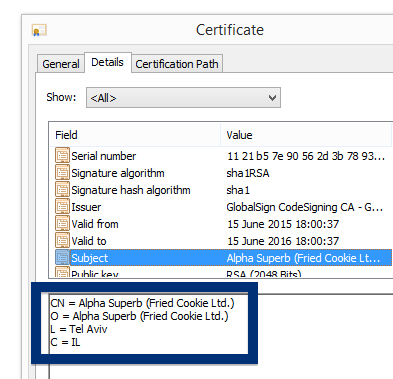Viewport: 393px width, 379px height.
Task: Click the certificate icon in title bar
Action: 39,30
